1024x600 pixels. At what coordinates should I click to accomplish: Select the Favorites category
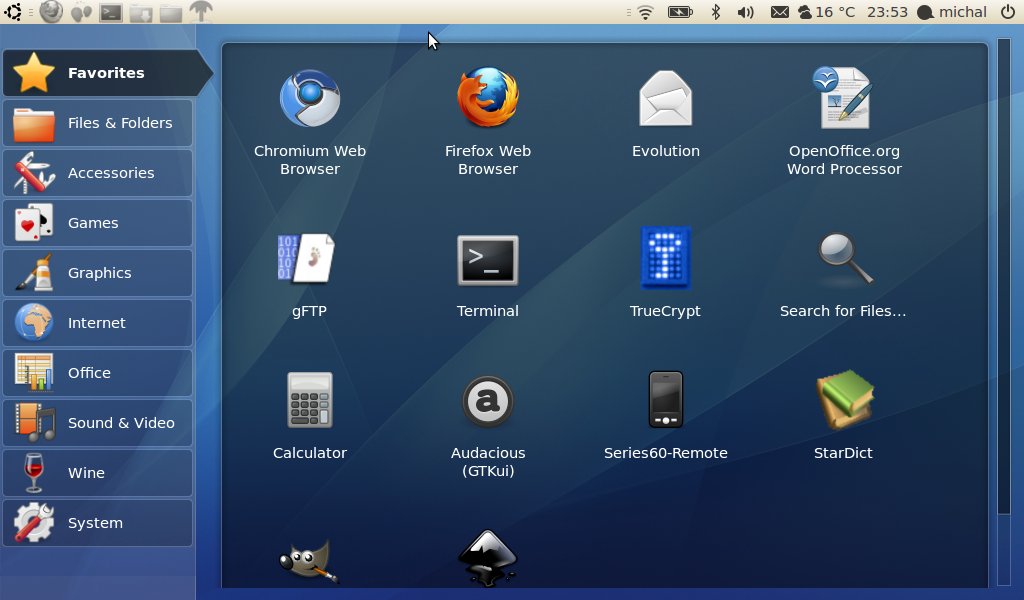[x=108, y=72]
